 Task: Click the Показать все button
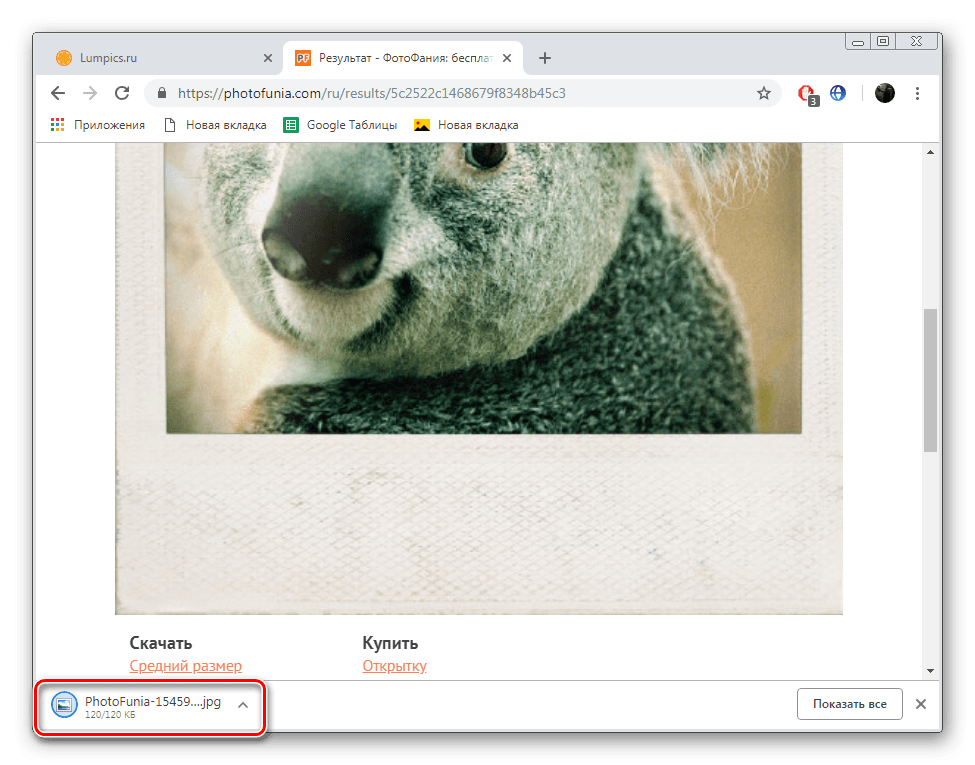[x=849, y=704]
